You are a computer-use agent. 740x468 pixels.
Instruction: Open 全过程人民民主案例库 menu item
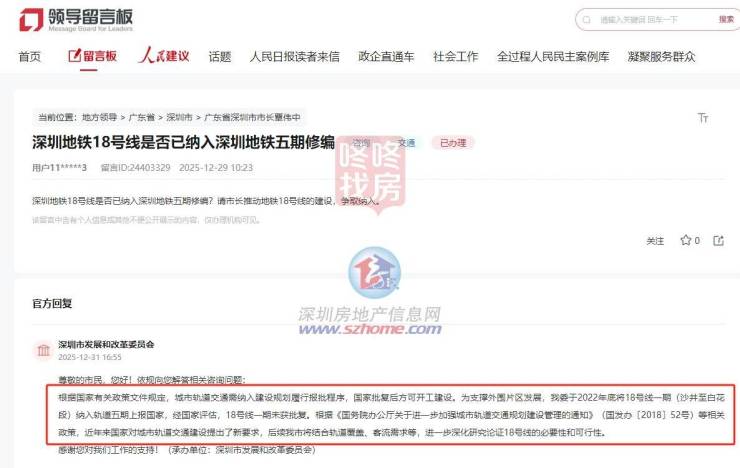click(x=553, y=57)
